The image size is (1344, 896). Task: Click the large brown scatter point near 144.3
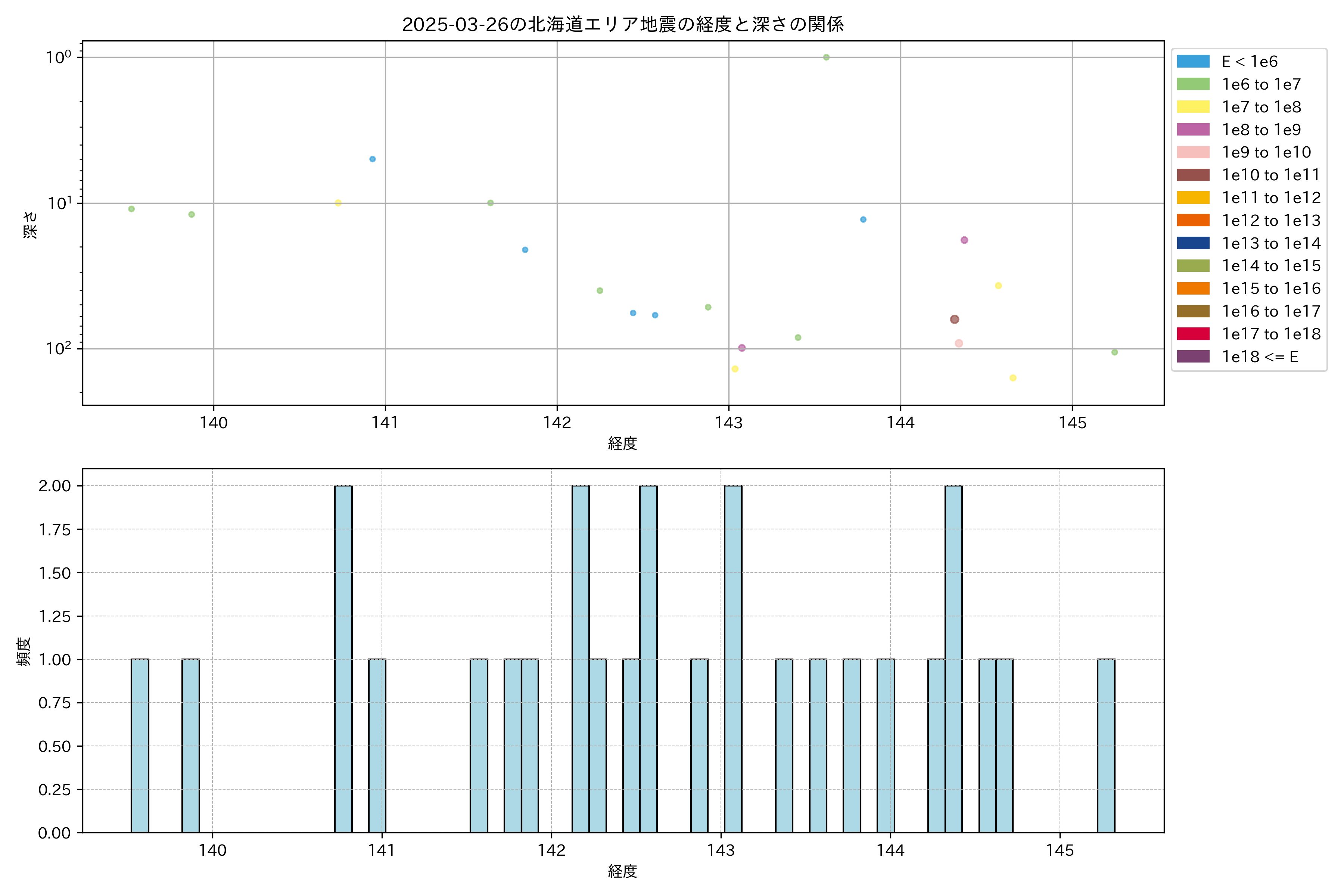[x=954, y=320]
